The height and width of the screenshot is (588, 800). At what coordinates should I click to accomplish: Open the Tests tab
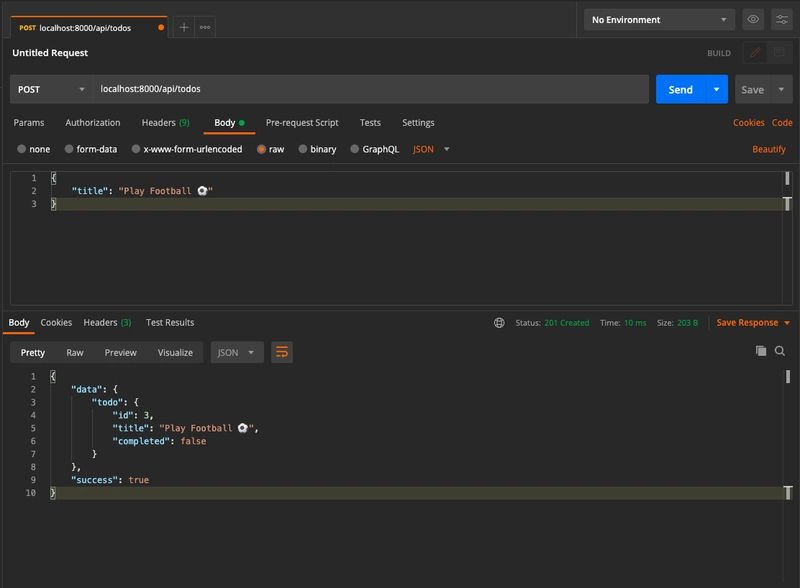point(370,122)
